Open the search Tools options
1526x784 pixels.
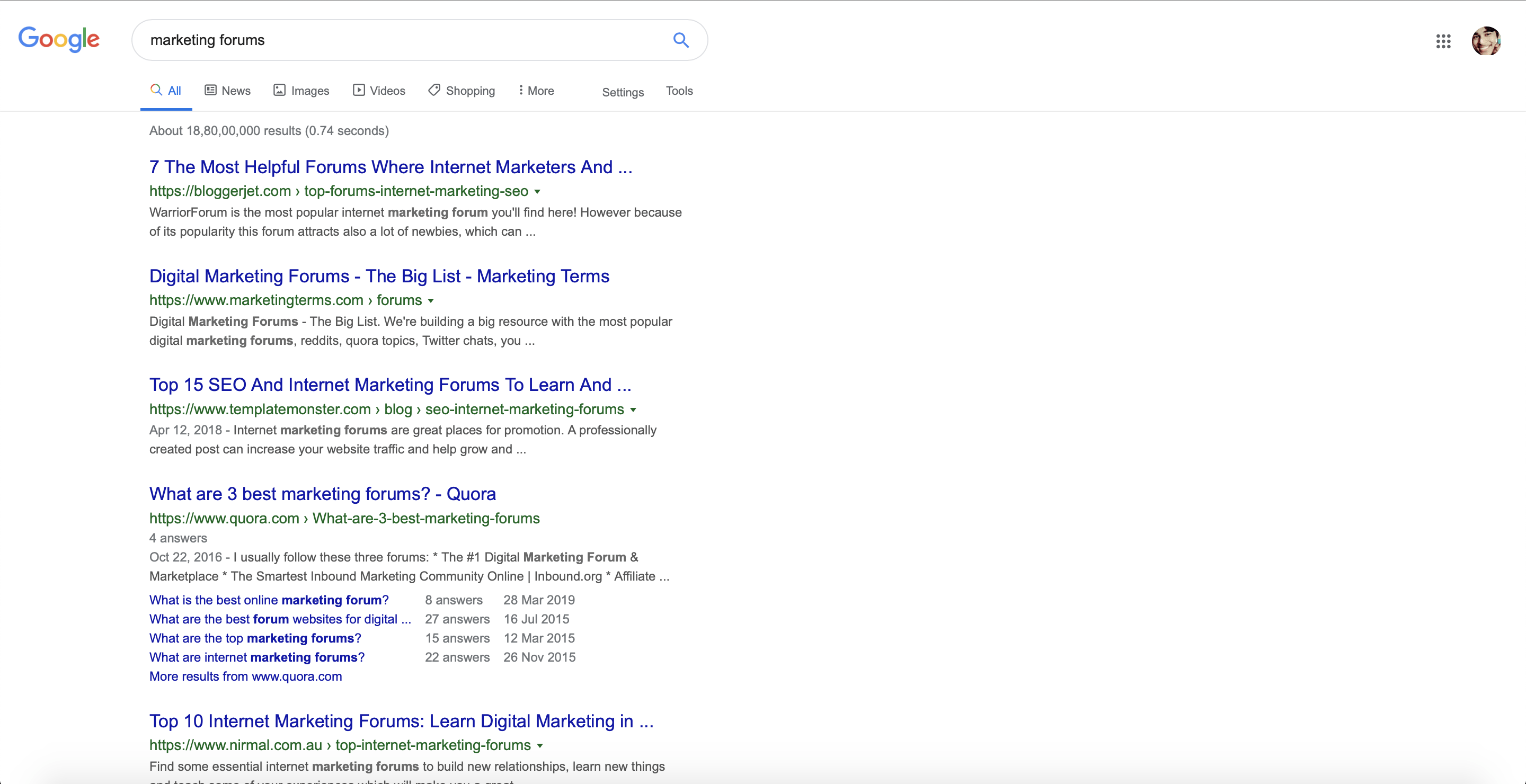tap(679, 91)
